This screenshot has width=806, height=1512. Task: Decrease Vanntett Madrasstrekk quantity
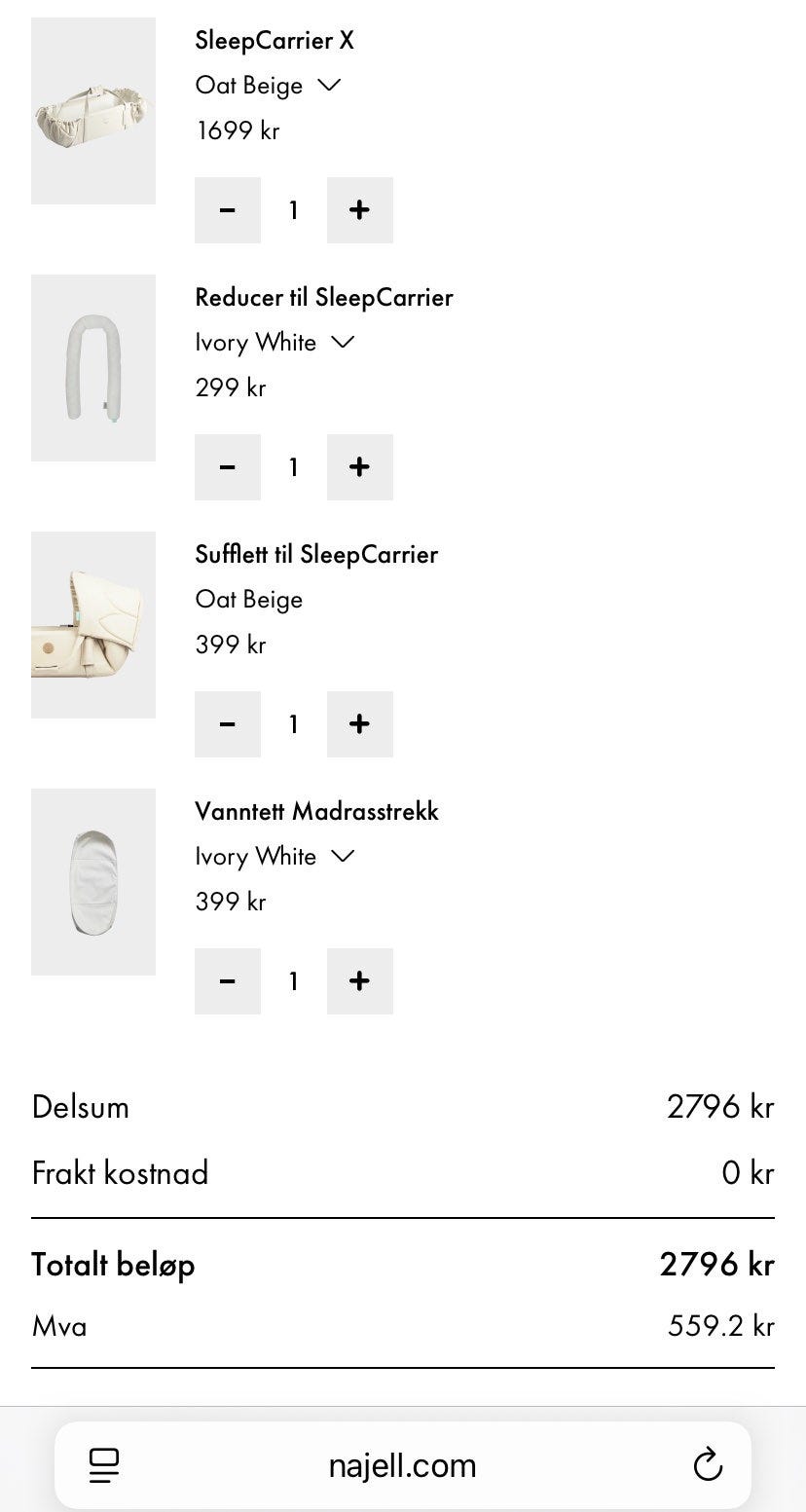click(x=228, y=981)
